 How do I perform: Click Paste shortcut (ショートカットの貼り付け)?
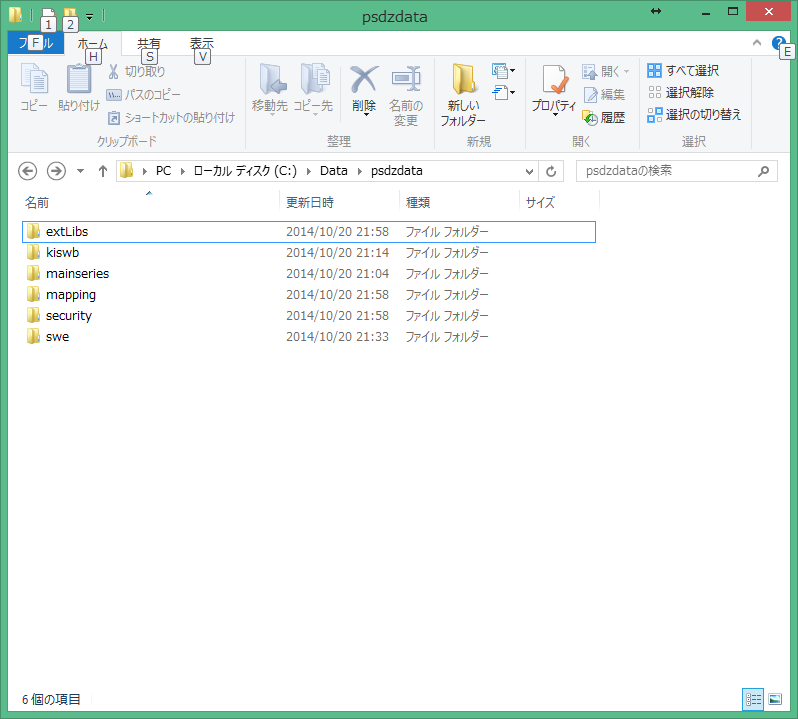tap(171, 118)
